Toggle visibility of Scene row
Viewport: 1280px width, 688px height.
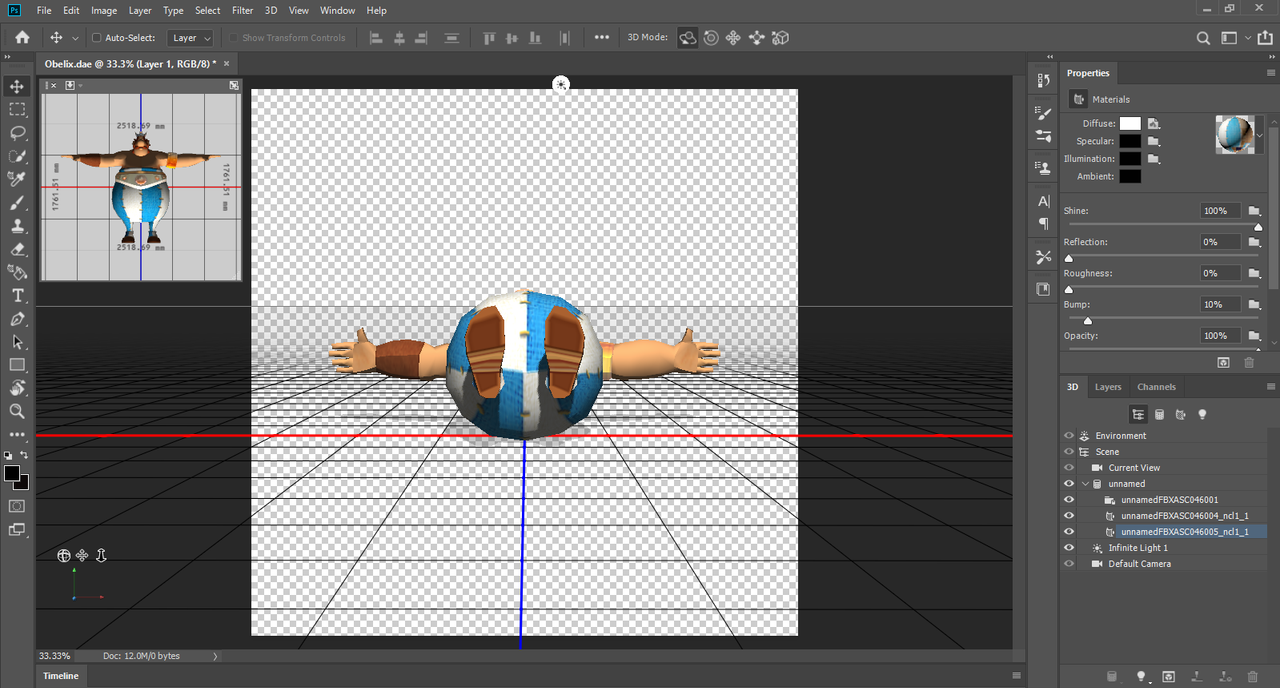1069,452
